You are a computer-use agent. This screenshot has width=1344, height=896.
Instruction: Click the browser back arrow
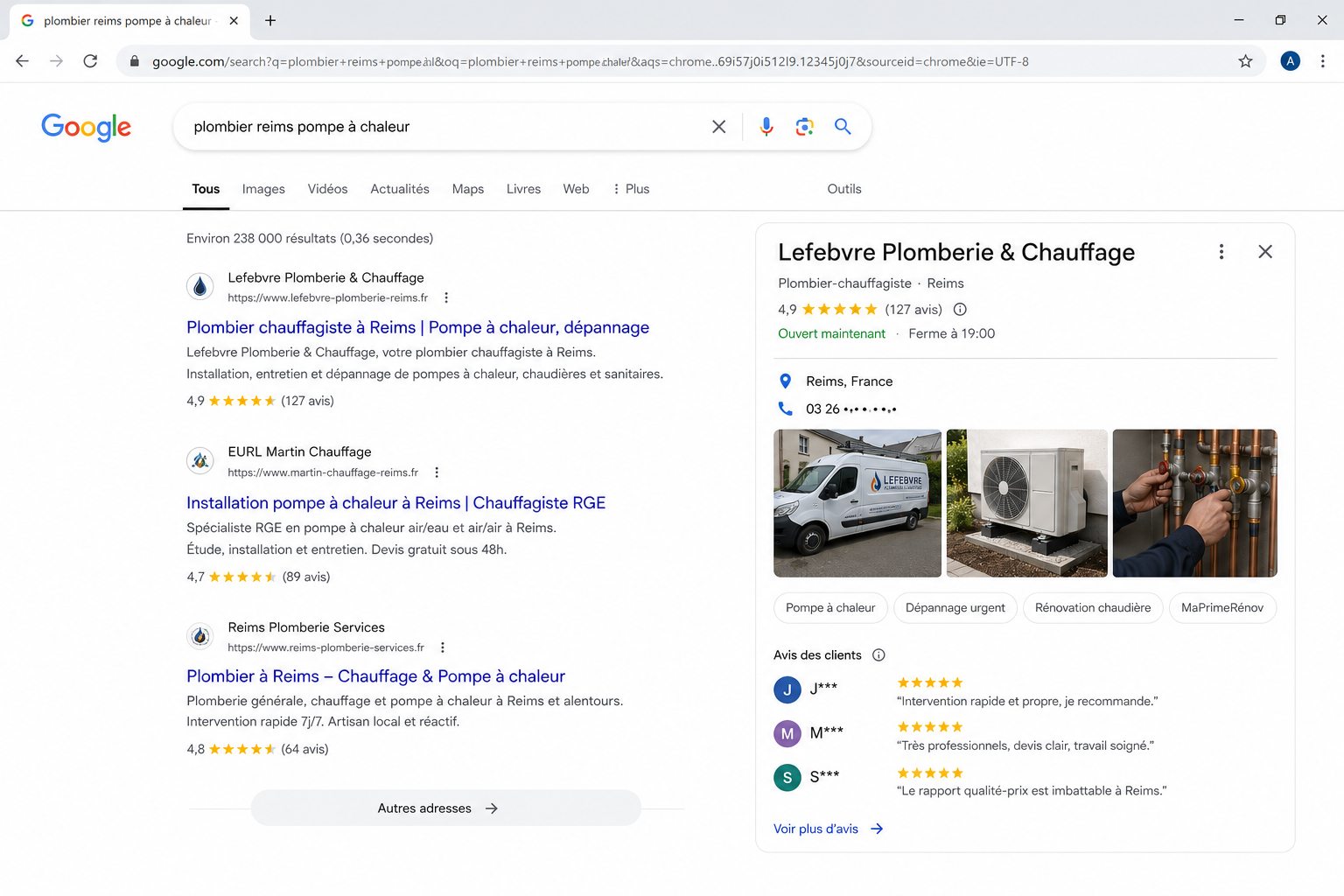(x=23, y=61)
